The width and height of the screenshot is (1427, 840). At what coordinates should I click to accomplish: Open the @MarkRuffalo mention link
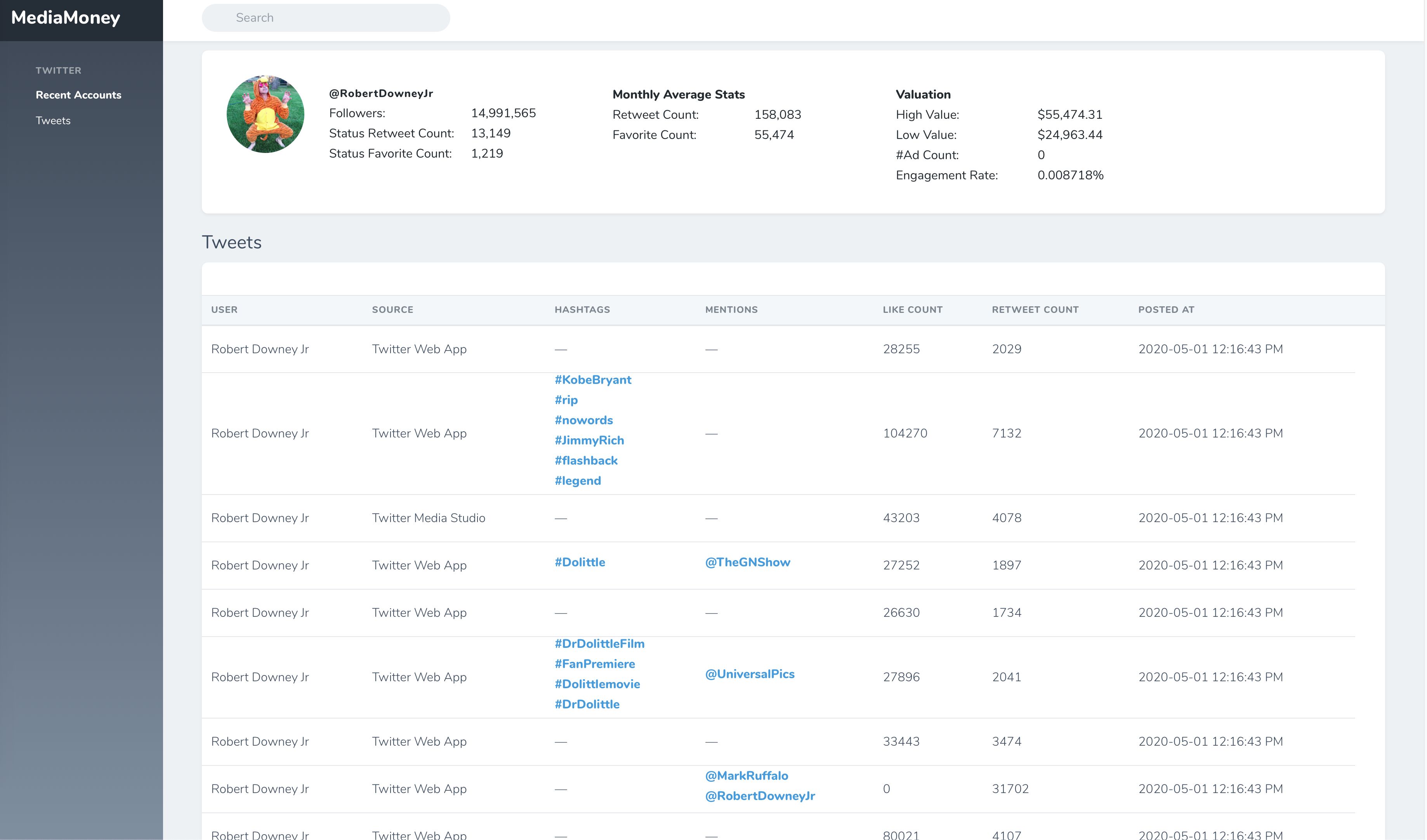(746, 776)
